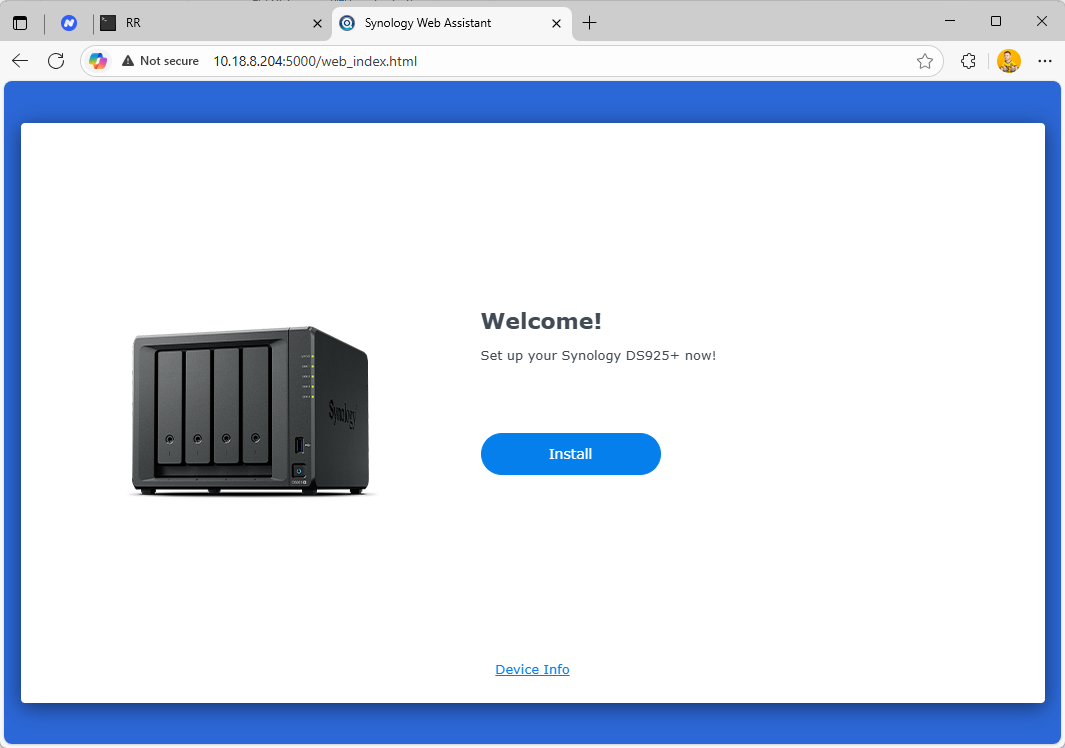Open the Device Info link

pos(532,669)
